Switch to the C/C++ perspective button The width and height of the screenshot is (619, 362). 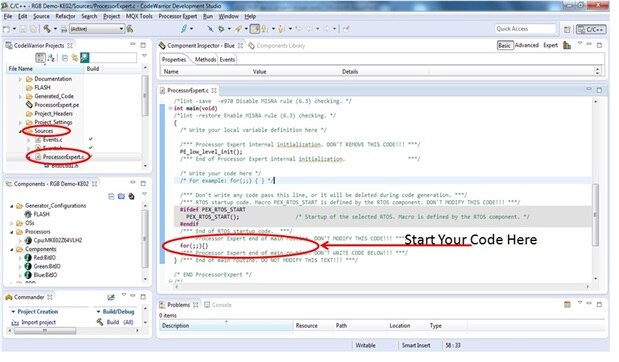(x=591, y=29)
